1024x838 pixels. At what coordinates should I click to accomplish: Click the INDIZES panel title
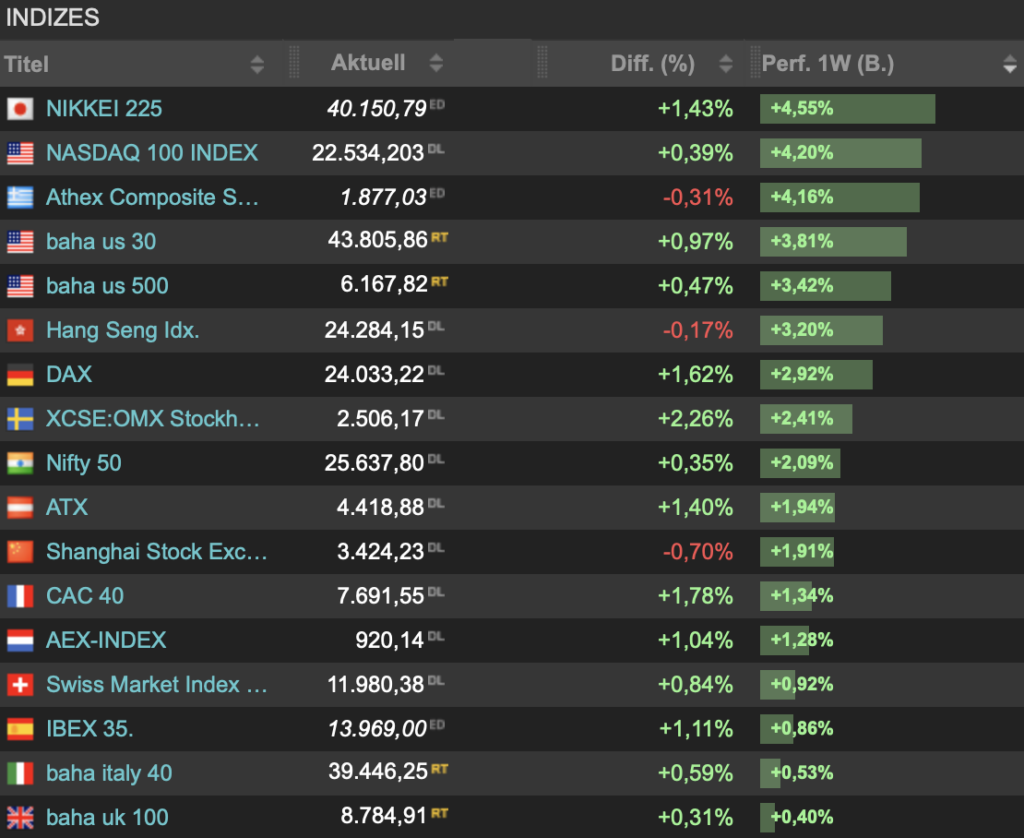click(x=52, y=18)
